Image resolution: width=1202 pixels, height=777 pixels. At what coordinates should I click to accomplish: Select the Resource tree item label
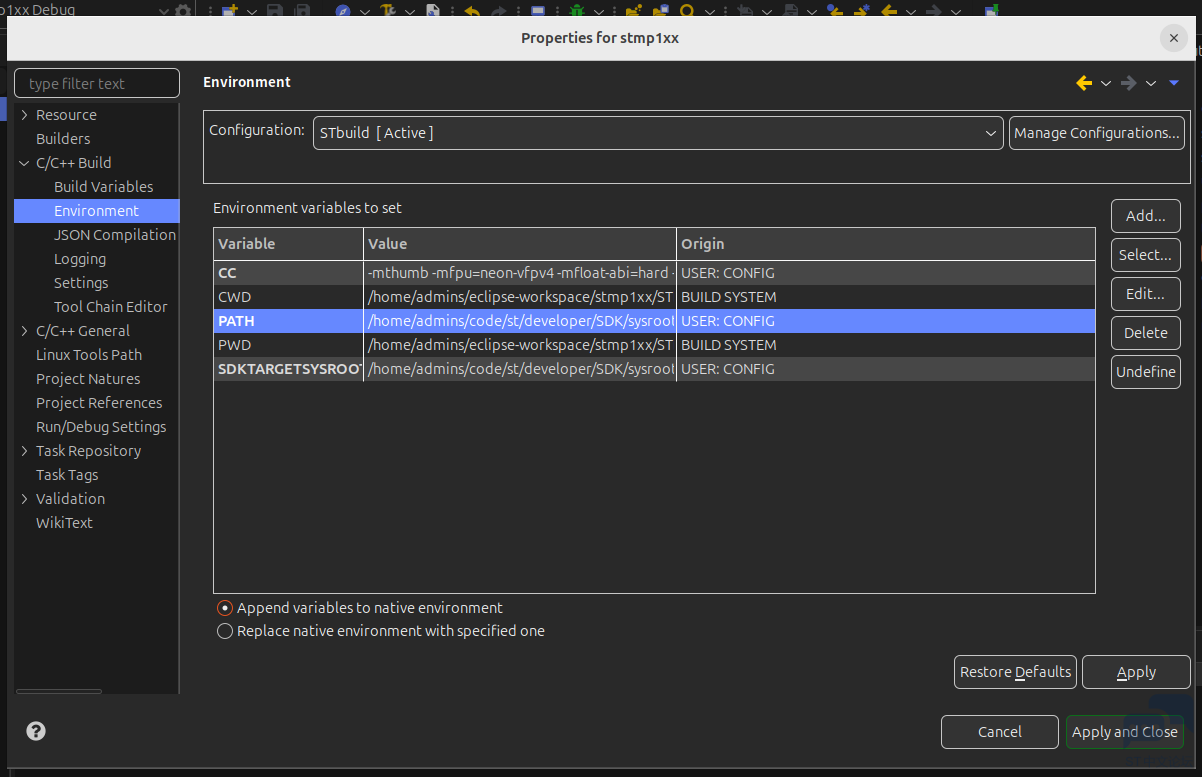[66, 115]
